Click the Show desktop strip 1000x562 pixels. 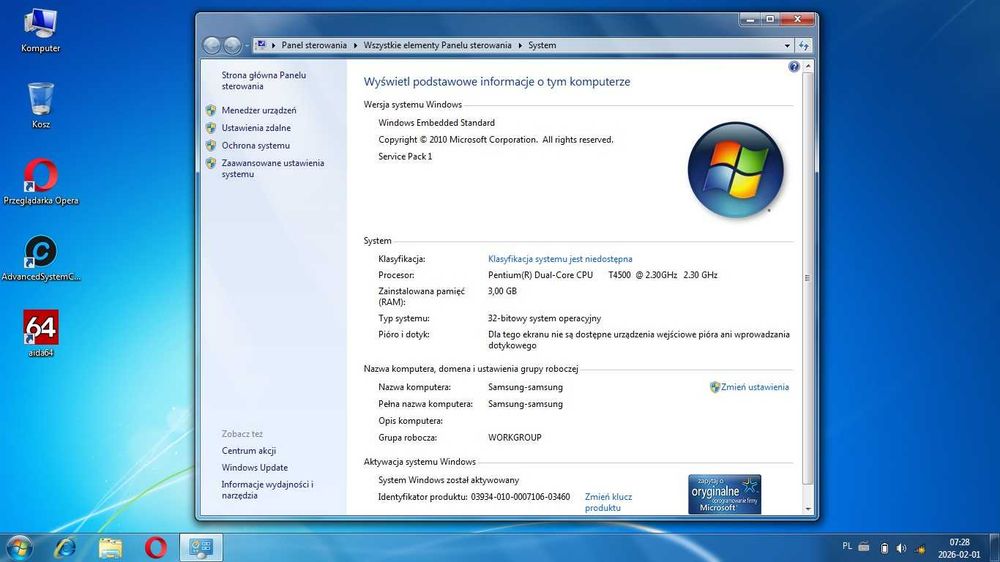tap(994, 547)
